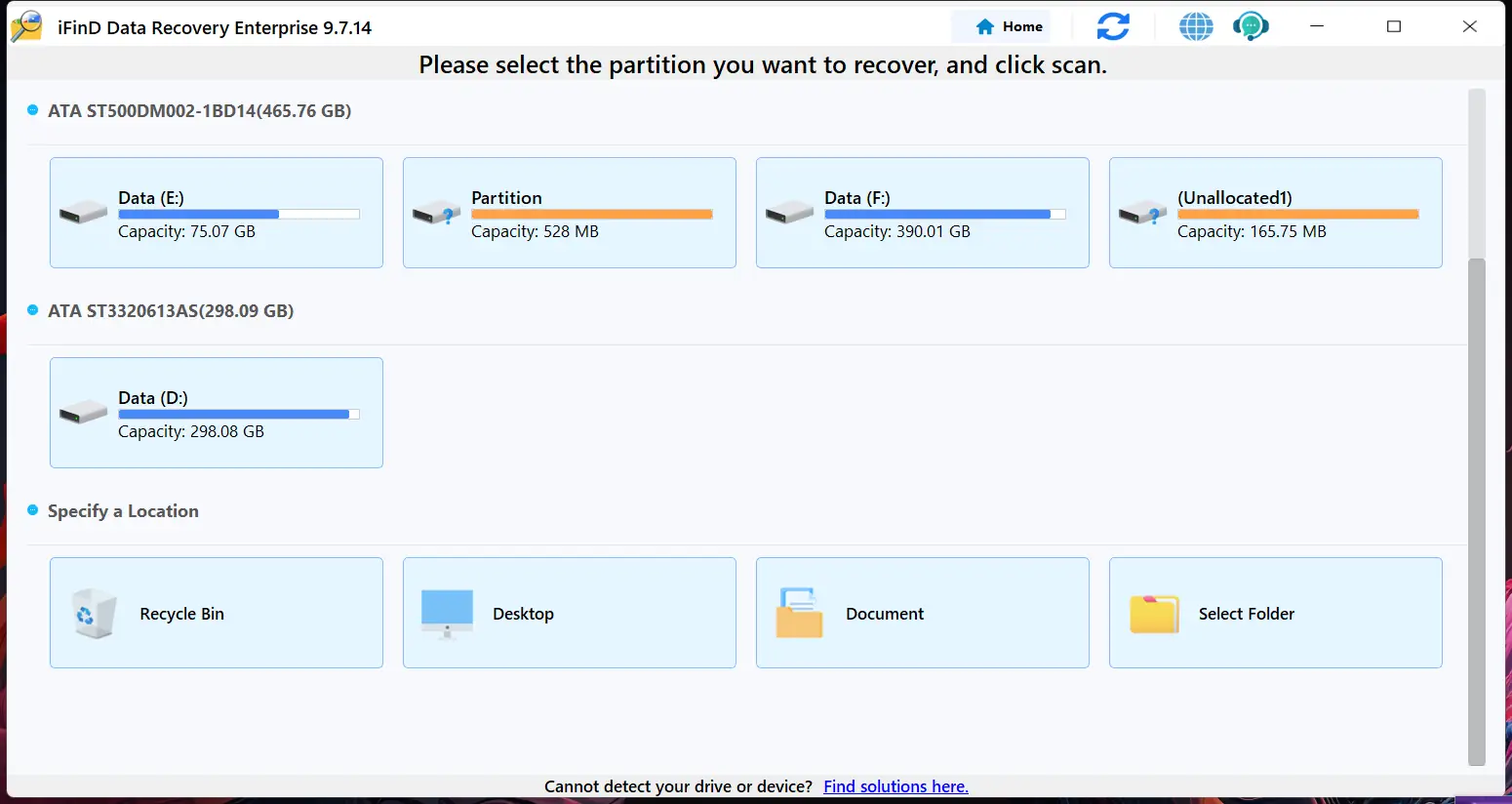Click the 'Specify a Location' heading
1512x804 pixels.
[123, 511]
